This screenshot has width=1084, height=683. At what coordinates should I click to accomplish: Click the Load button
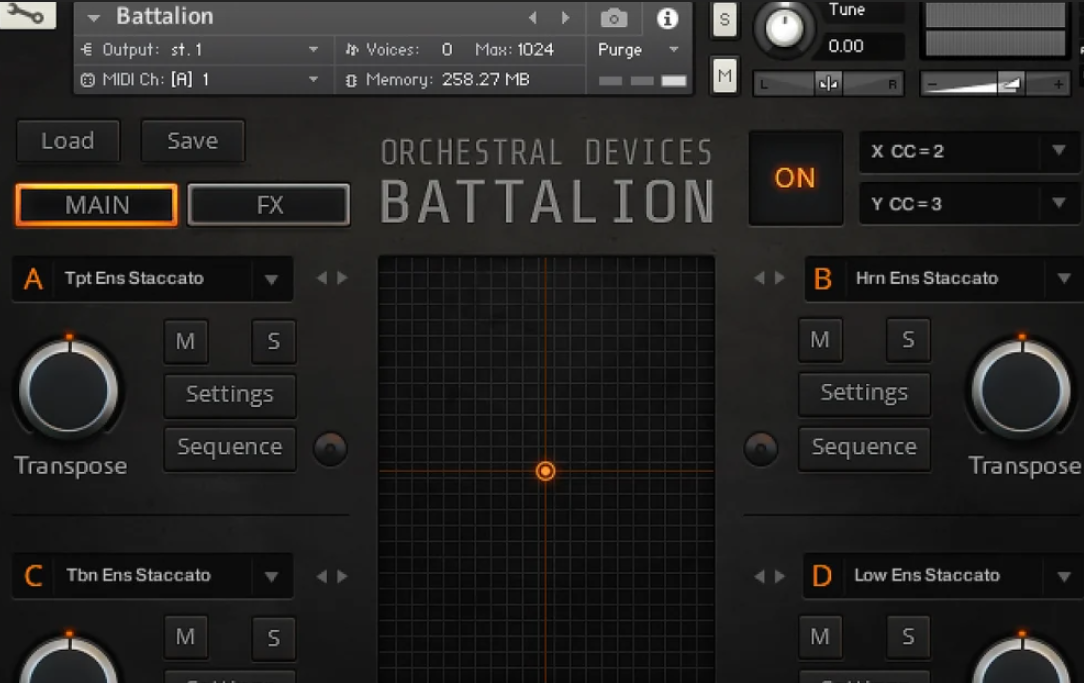tap(68, 141)
